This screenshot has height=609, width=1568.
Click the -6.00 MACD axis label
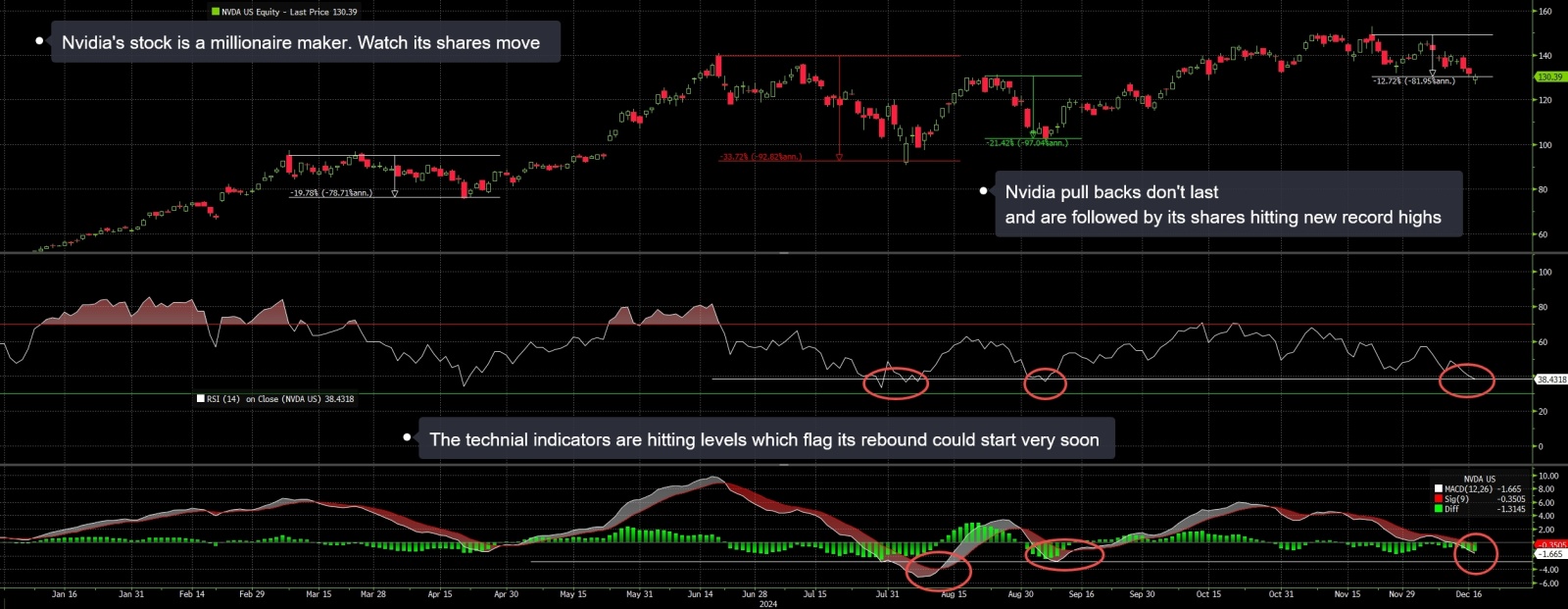[x=1548, y=584]
